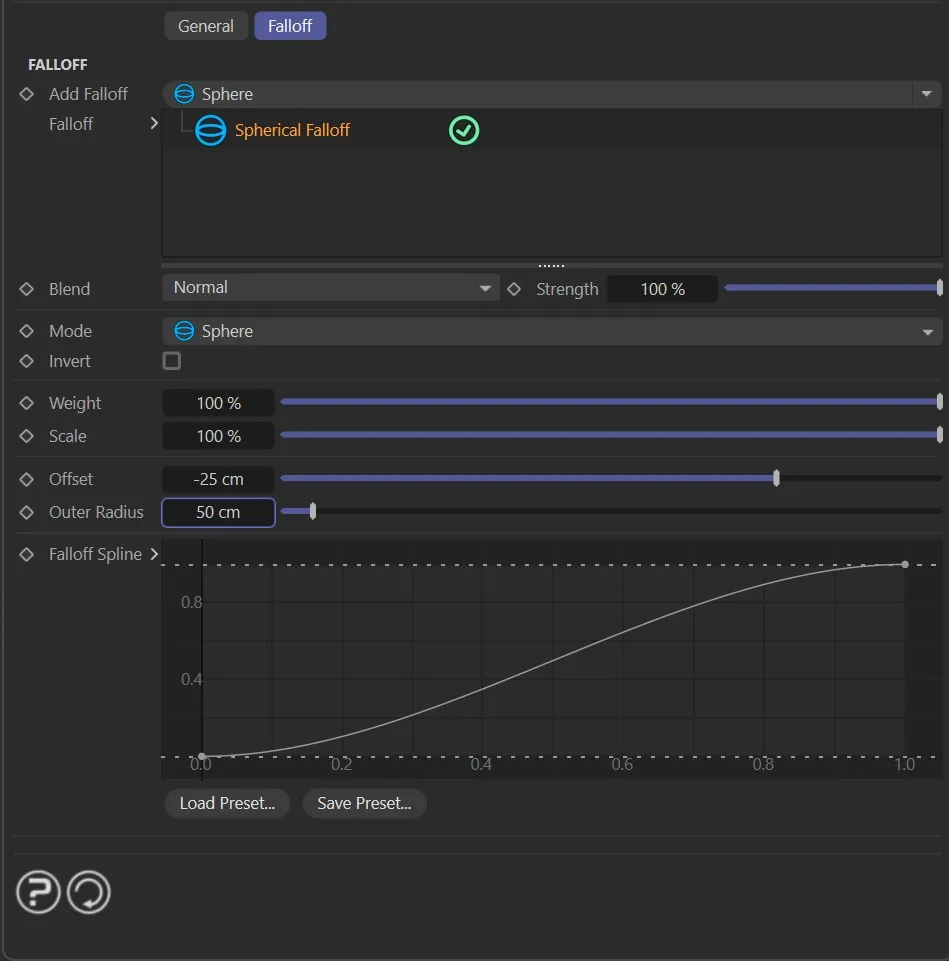The width and height of the screenshot is (949, 961).
Task: Click the Outer Radius input field
Action: pos(218,512)
